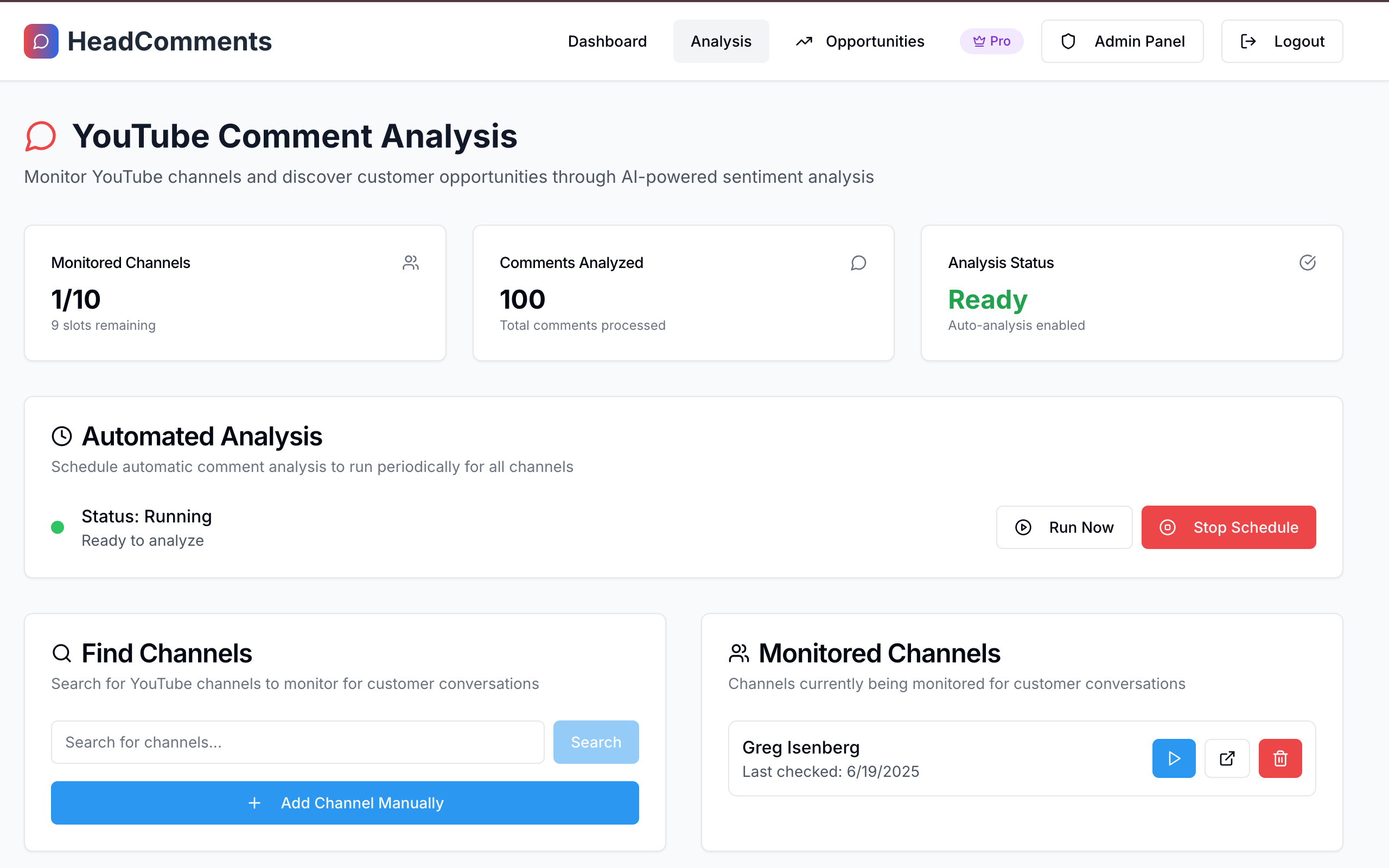This screenshot has width=1389, height=868.
Task: Go to the Opportunities page
Action: tap(859, 41)
